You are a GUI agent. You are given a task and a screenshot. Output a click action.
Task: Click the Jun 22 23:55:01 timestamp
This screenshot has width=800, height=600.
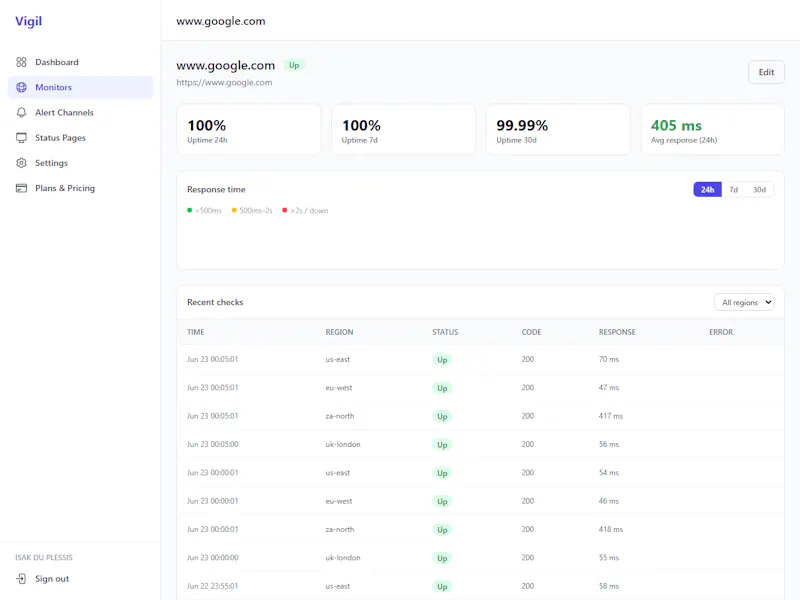pyautogui.click(x=212, y=586)
